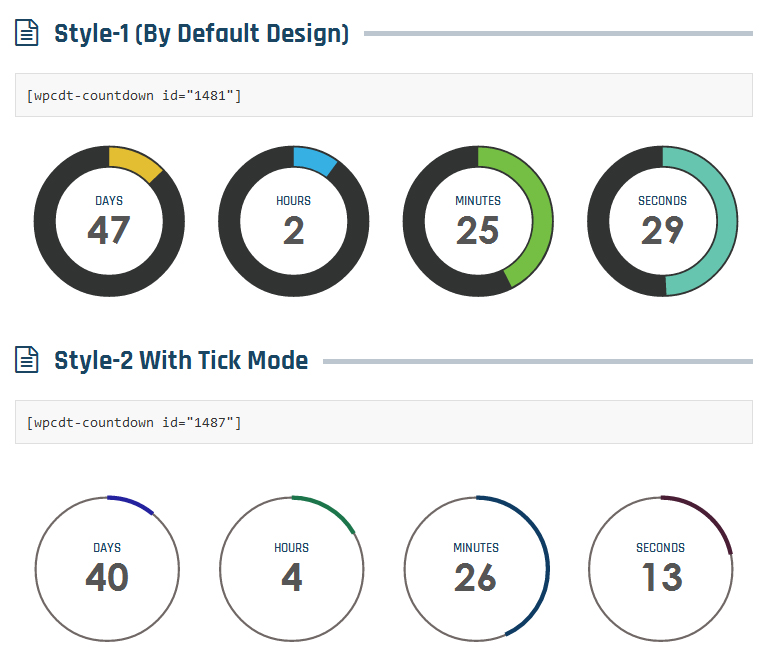Click the Style-1 Minutes circle showing 25
Screen dimensions: 769x652
[478, 221]
